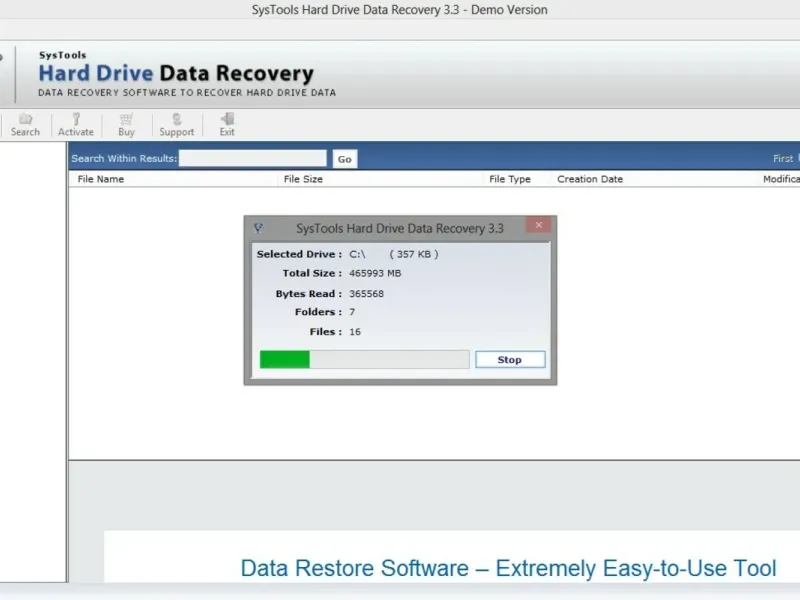The image size is (800, 600).
Task: Click the Folders count 7
Action: [352, 312]
